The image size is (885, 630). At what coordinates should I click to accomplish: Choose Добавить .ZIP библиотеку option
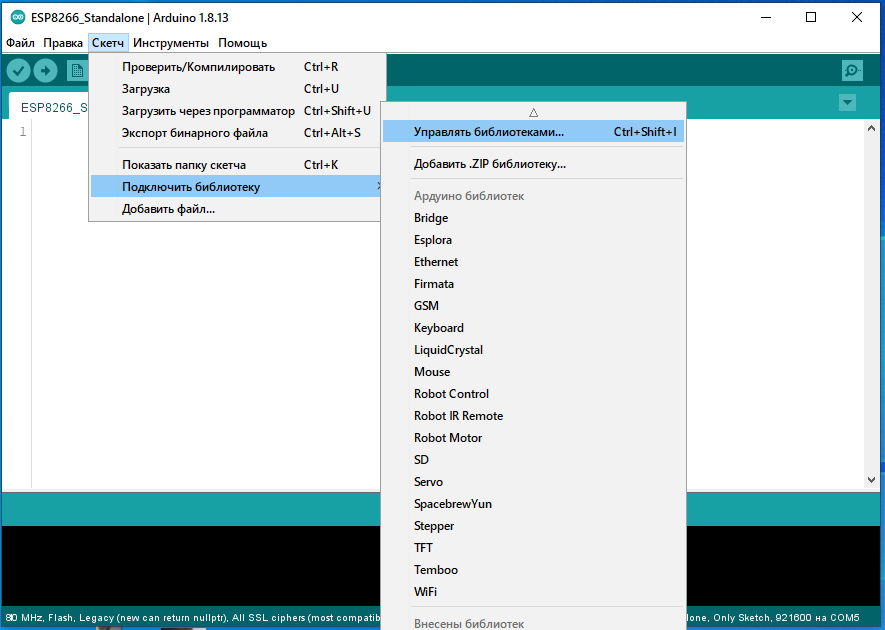coord(490,164)
